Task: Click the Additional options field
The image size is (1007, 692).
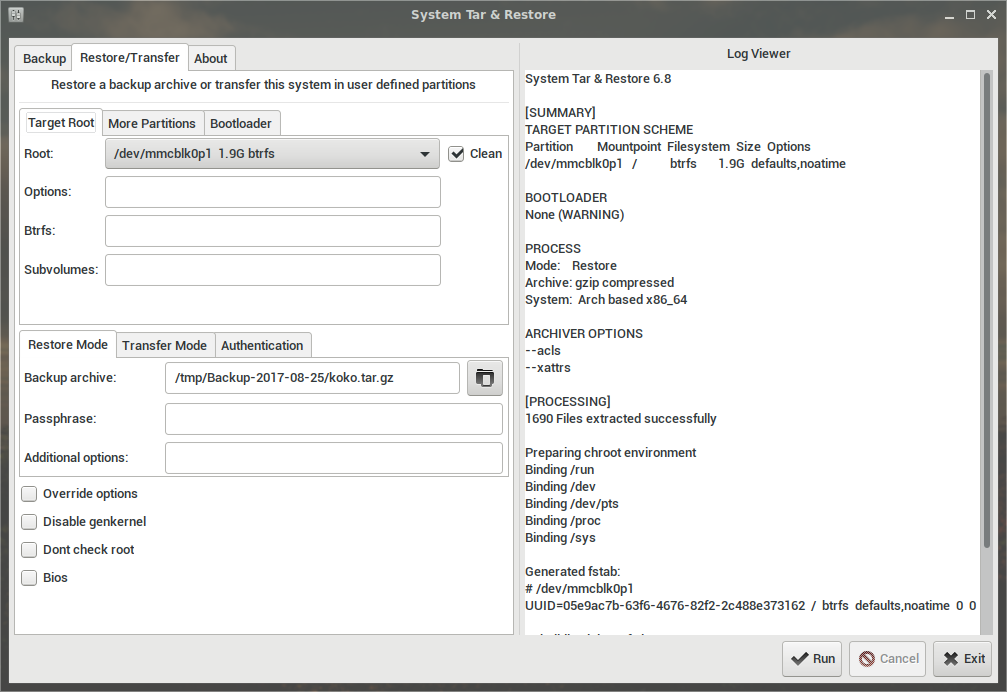Action: pyautogui.click(x=334, y=458)
